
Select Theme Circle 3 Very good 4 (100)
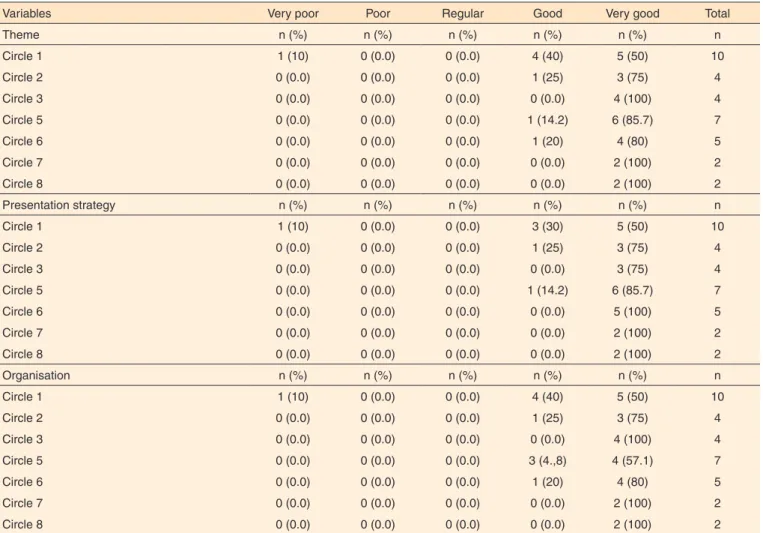632,99
